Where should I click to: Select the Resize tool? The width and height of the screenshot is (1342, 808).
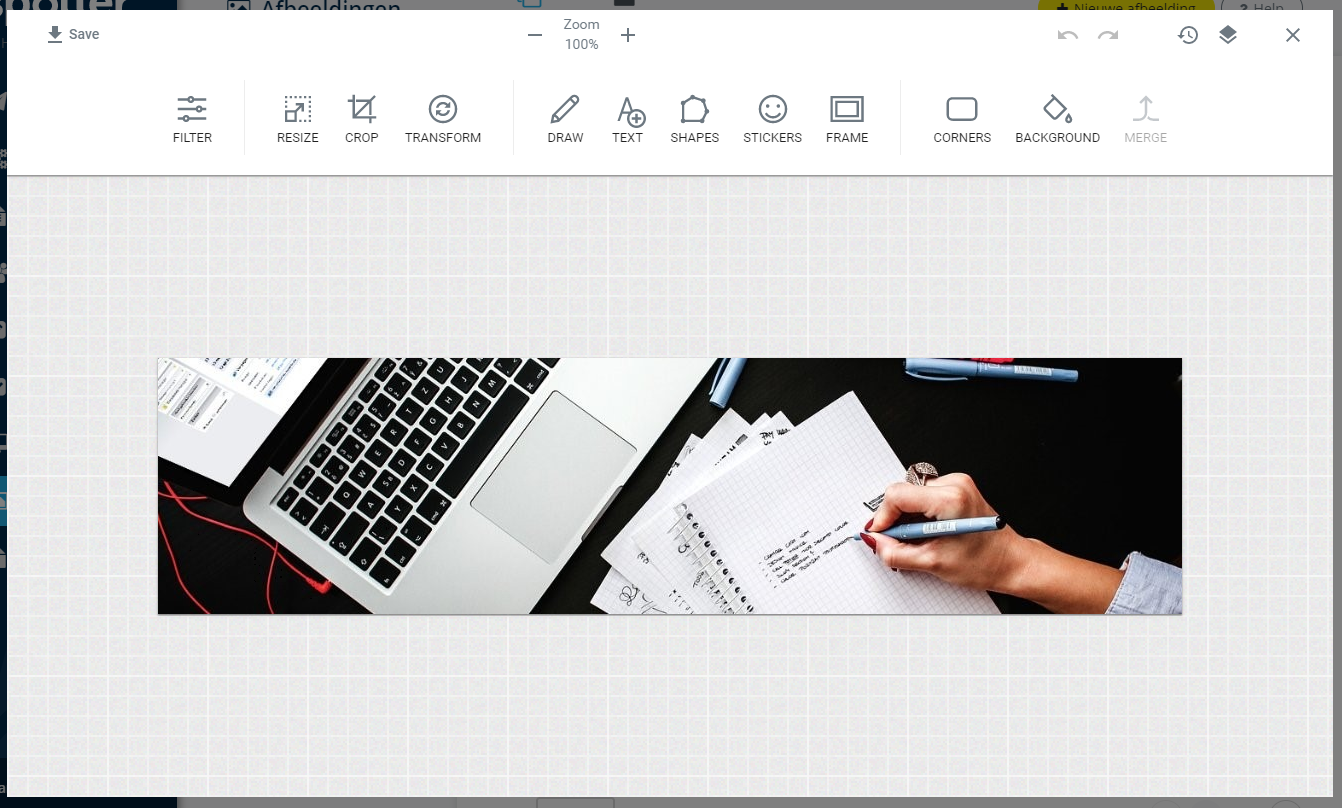point(297,118)
